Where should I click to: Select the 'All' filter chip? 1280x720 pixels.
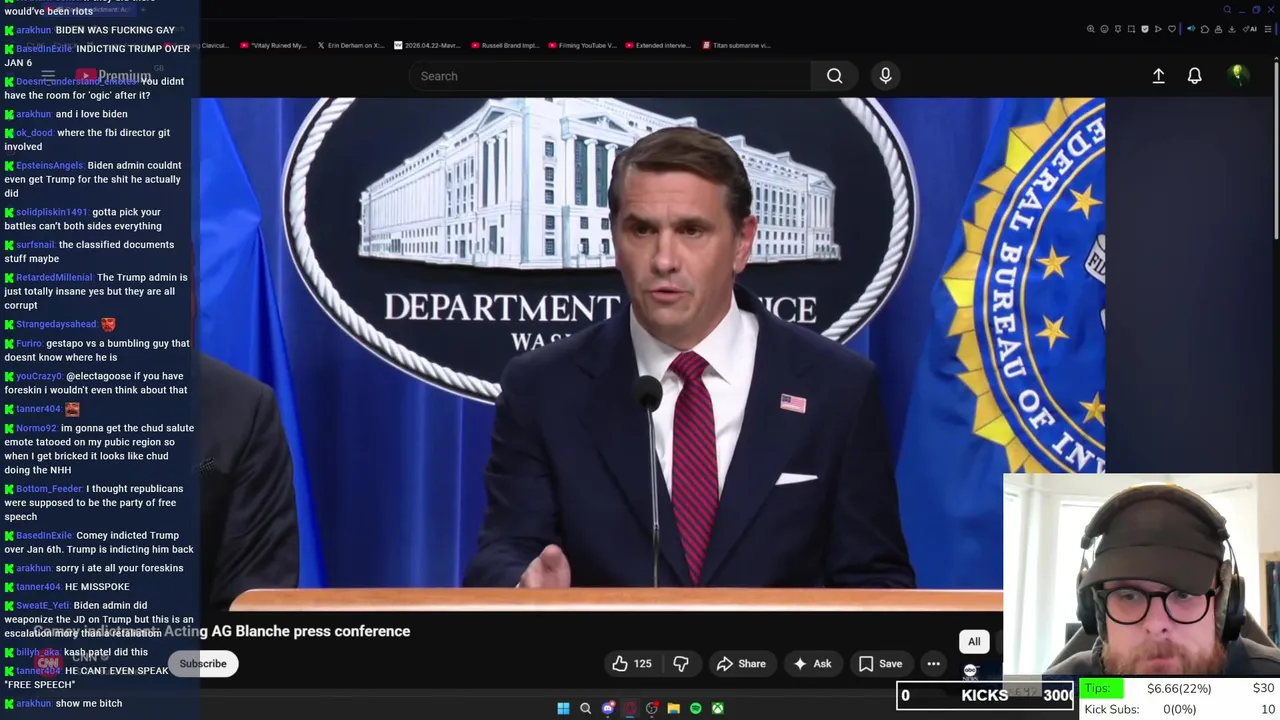[974, 642]
